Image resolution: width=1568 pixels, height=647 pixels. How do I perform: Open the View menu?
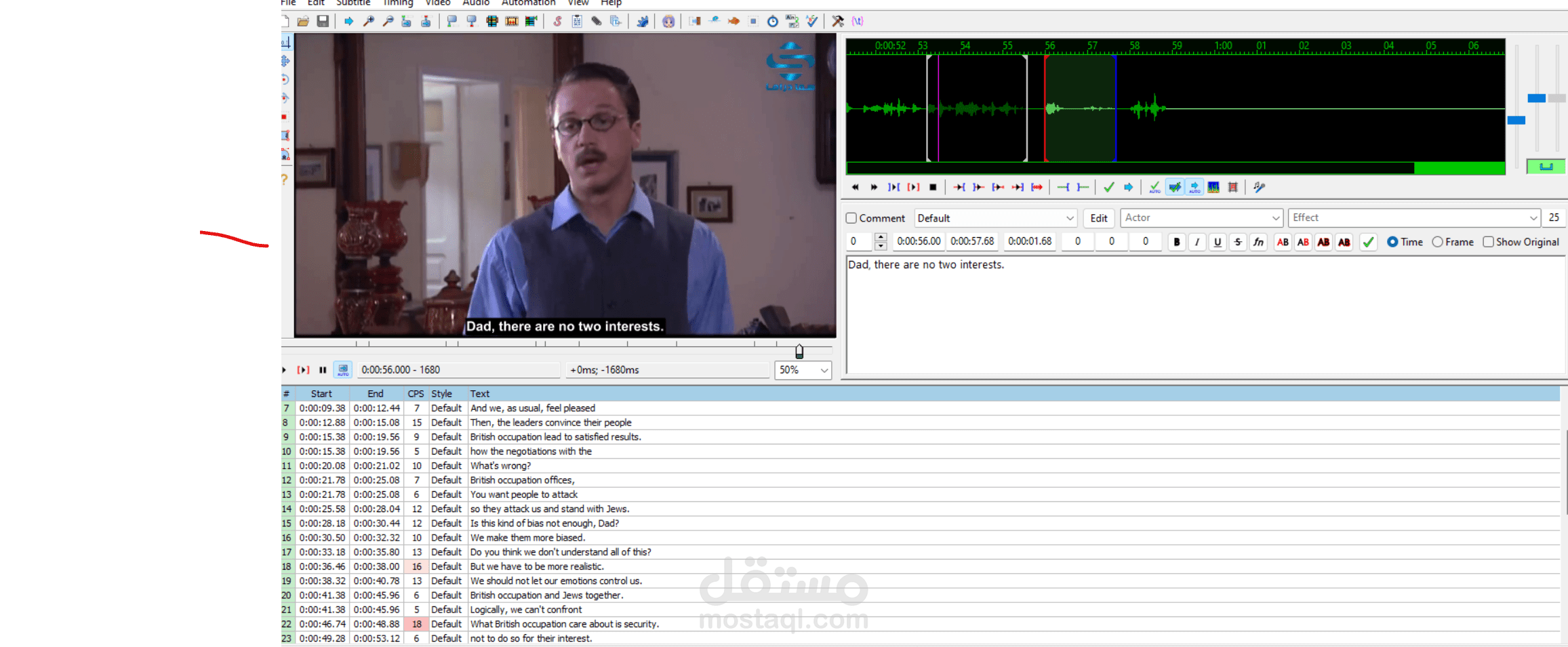point(578,3)
